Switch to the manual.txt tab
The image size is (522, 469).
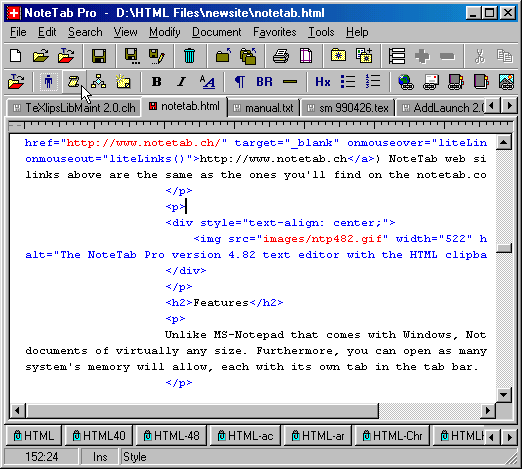pyautogui.click(x=263, y=108)
